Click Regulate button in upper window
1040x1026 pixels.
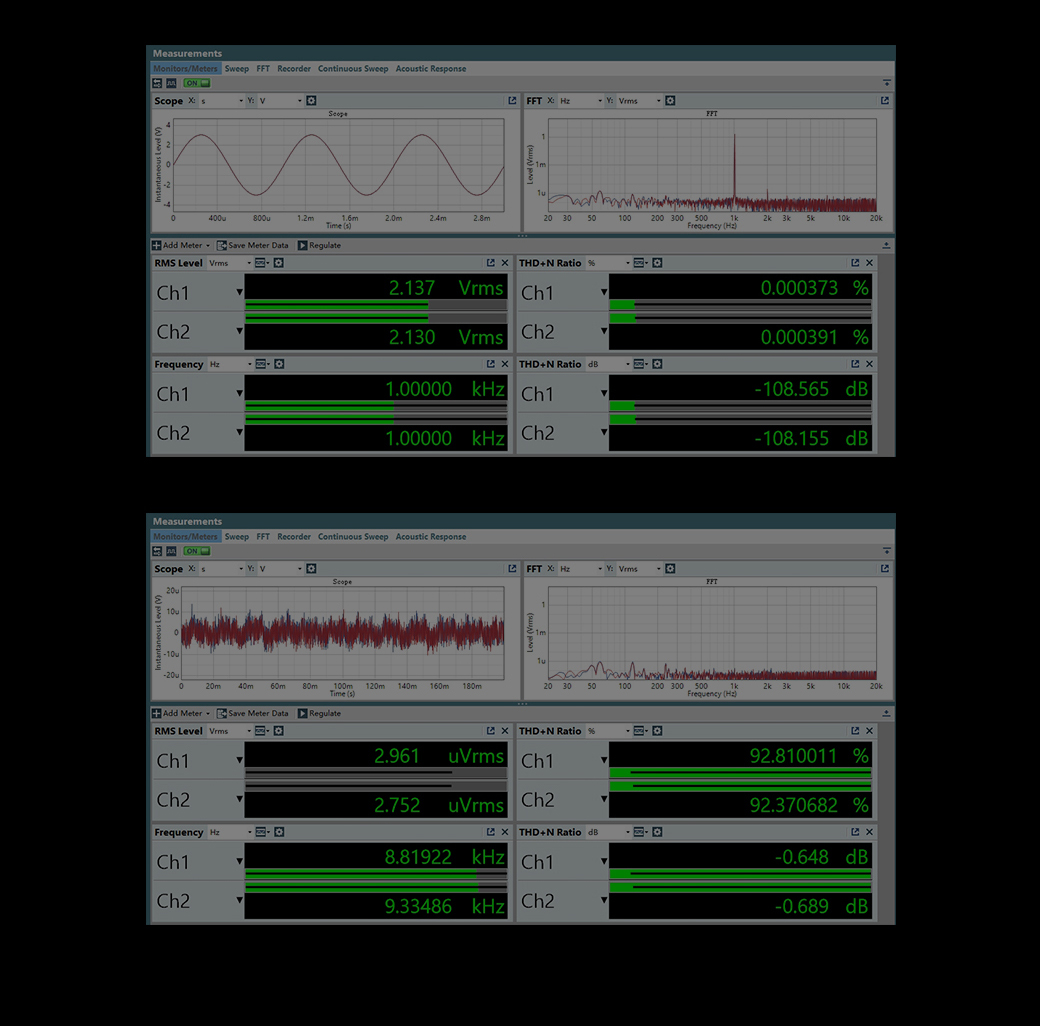coord(320,245)
